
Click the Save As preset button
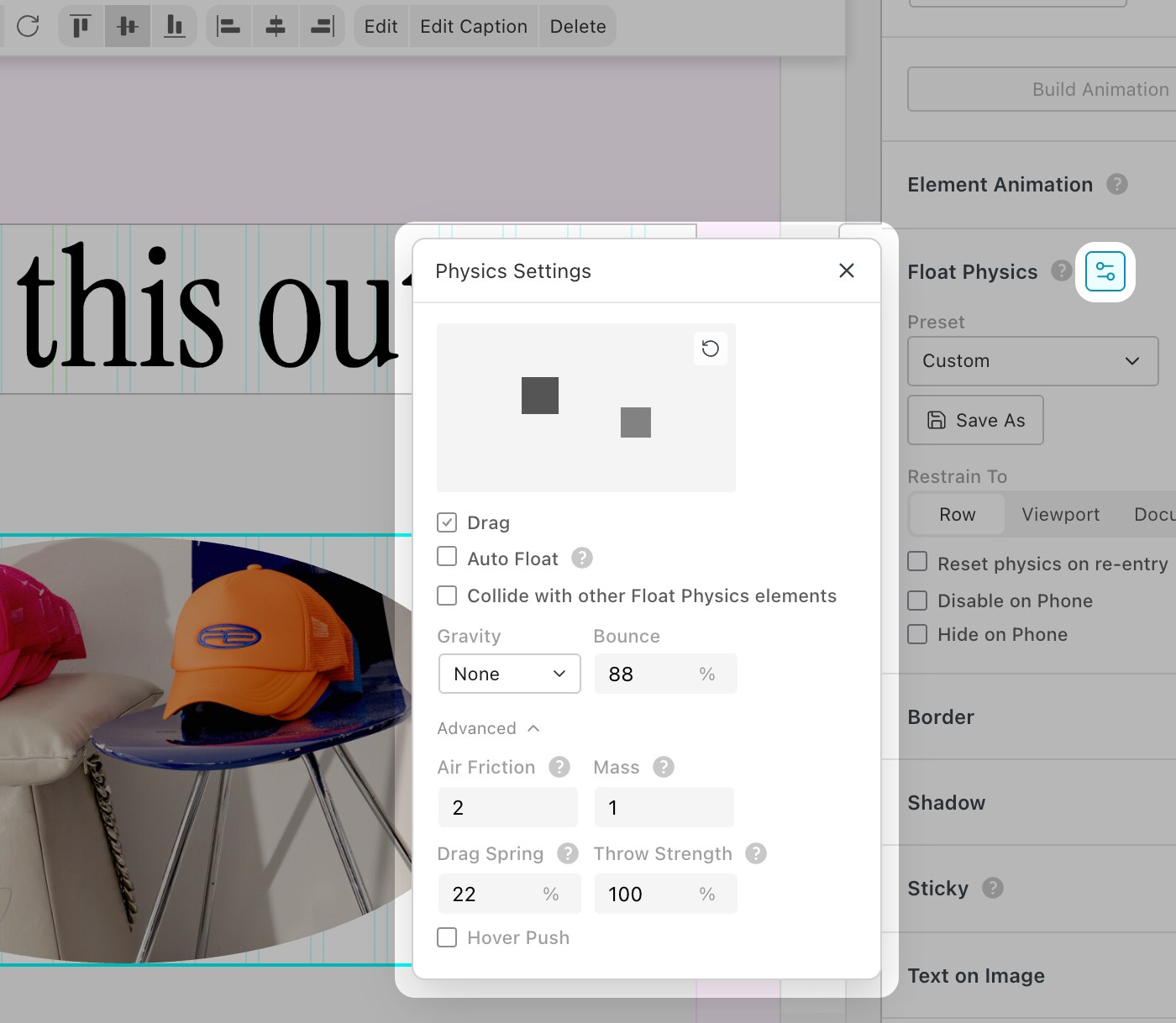[x=975, y=420]
